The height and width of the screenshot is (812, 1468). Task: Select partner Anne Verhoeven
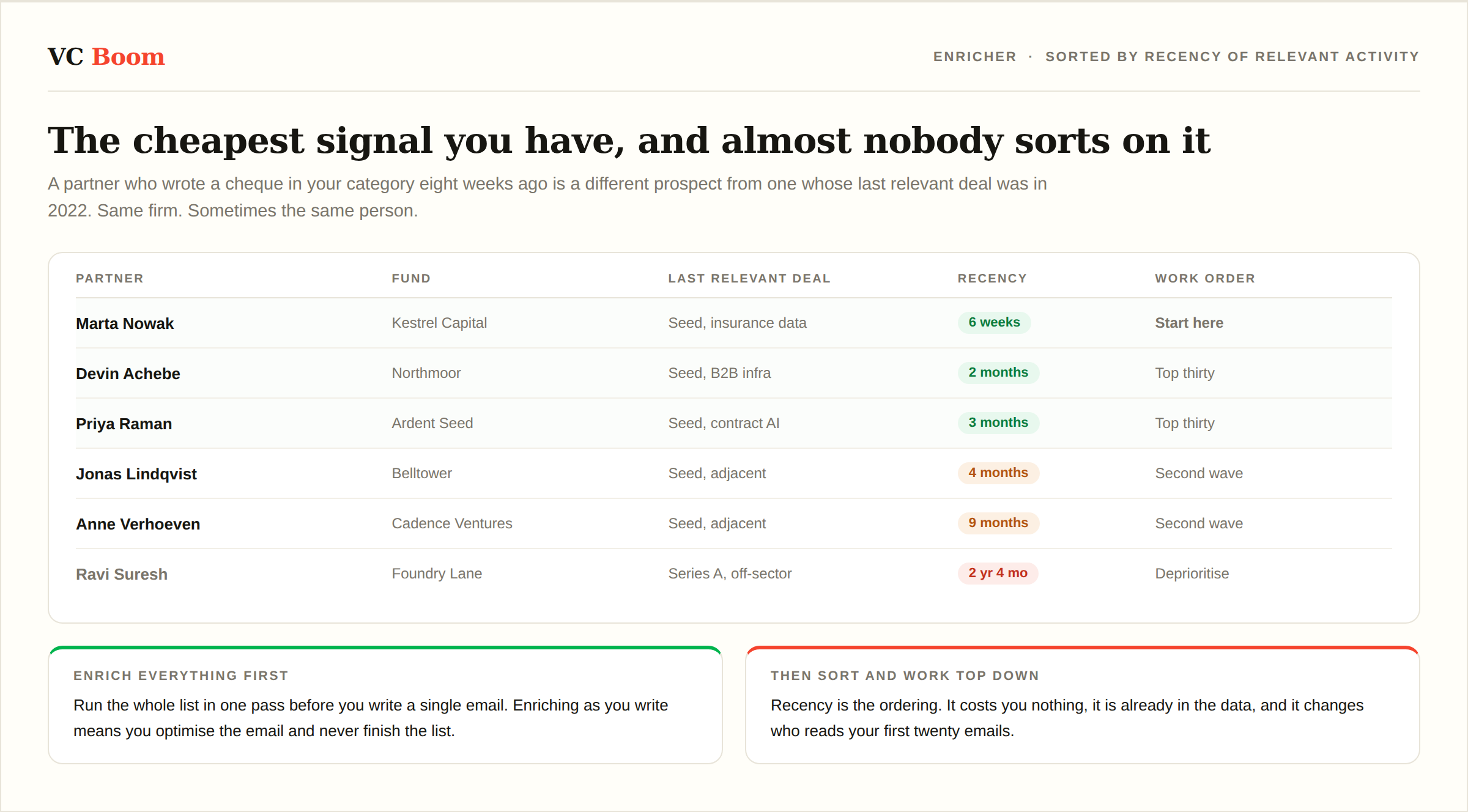(138, 524)
